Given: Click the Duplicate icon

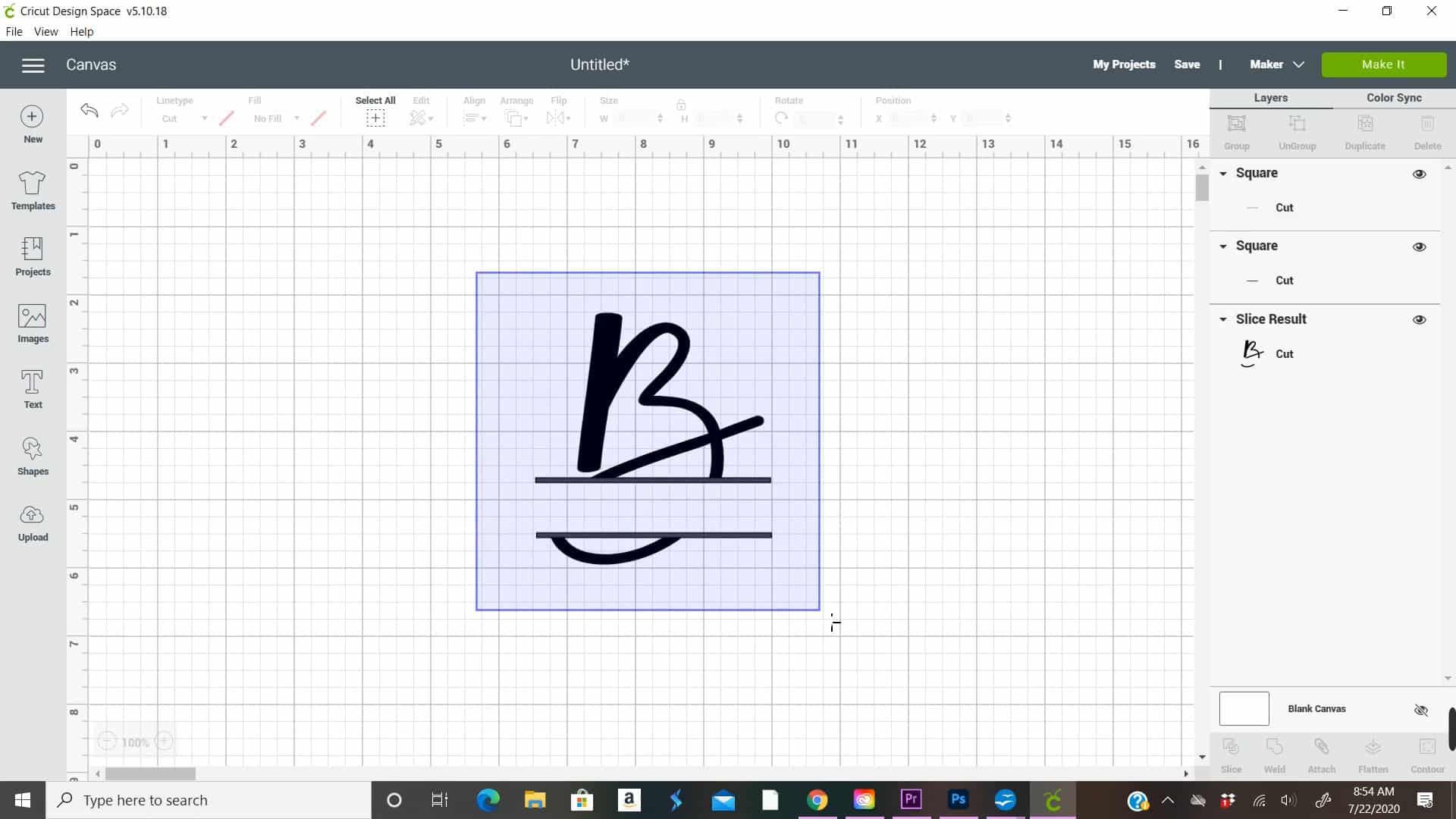Looking at the screenshot, I should (x=1365, y=124).
